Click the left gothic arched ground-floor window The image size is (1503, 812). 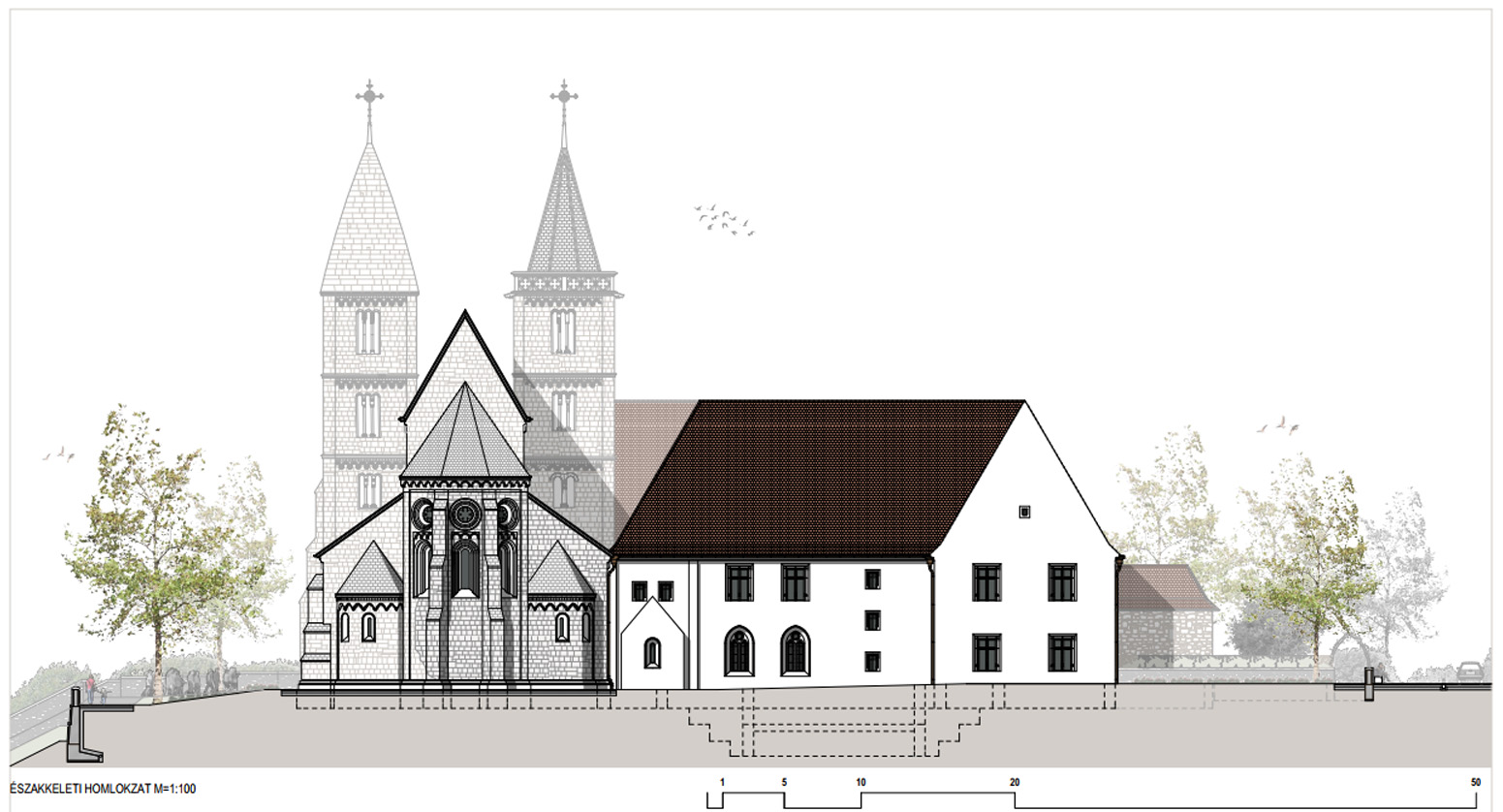(x=738, y=649)
